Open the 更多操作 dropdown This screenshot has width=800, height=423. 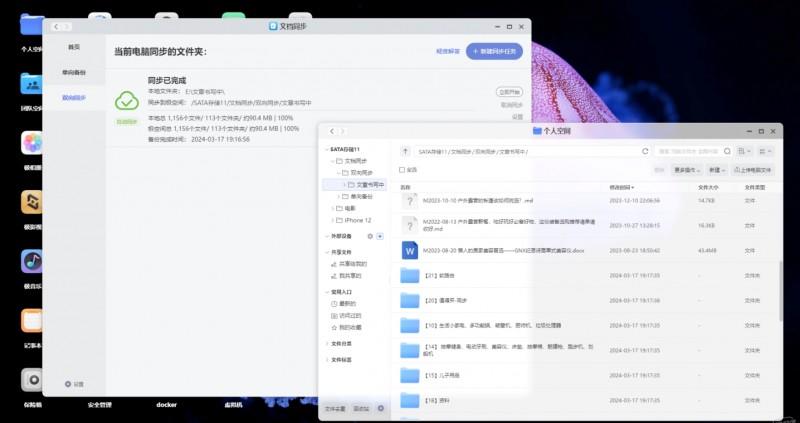pyautogui.click(x=686, y=170)
